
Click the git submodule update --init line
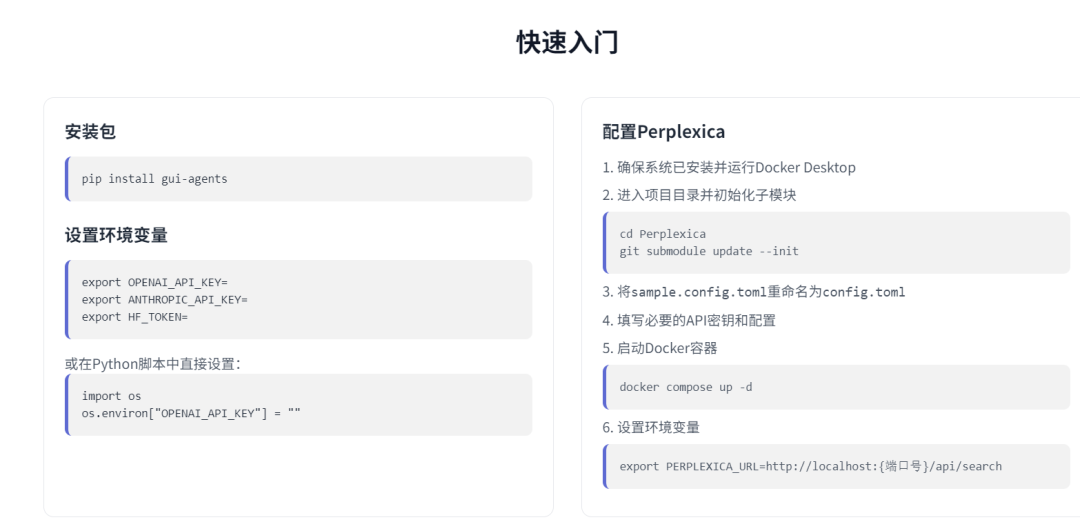(709, 251)
